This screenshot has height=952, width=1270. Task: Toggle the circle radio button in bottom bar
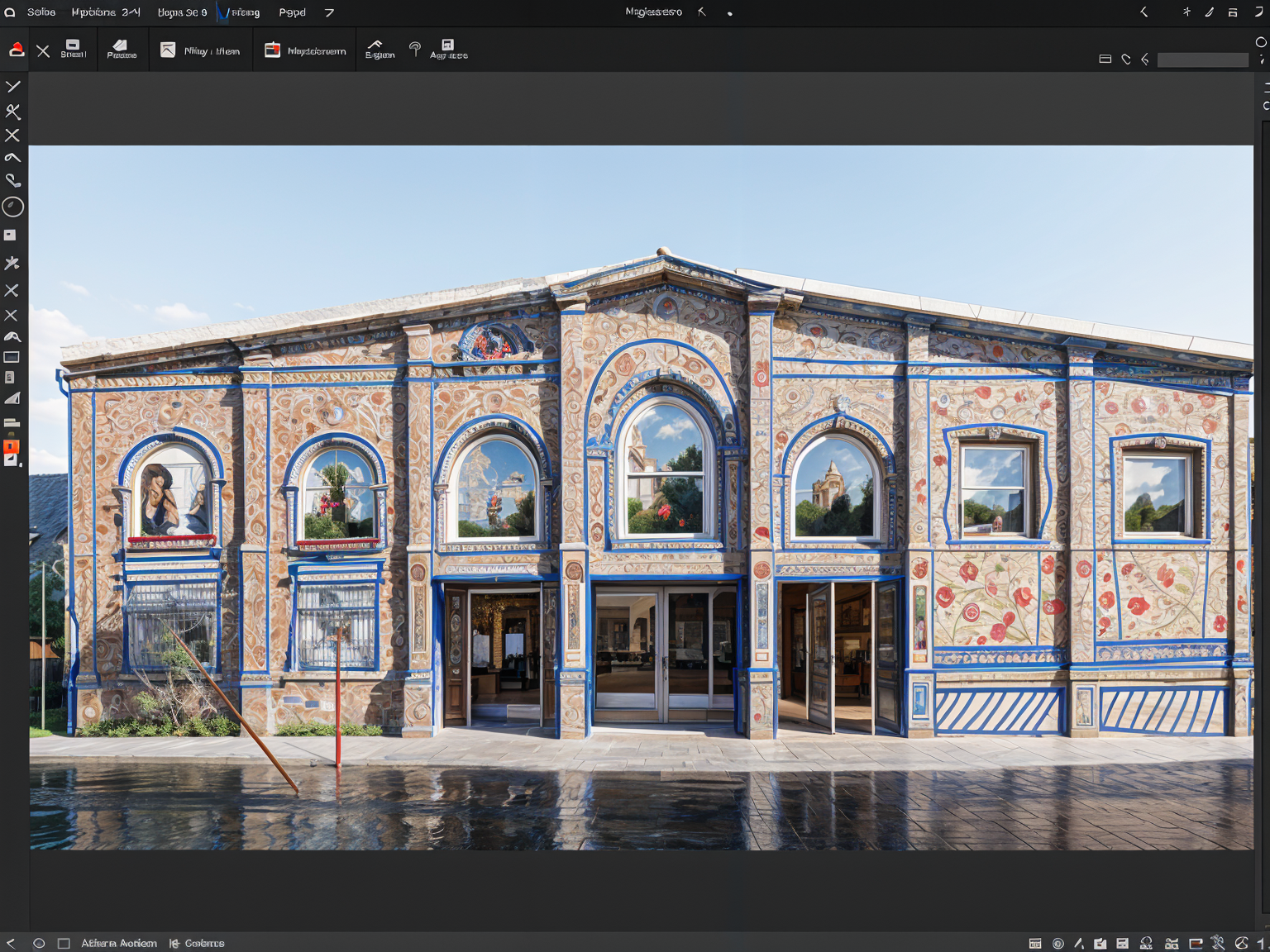(x=39, y=943)
